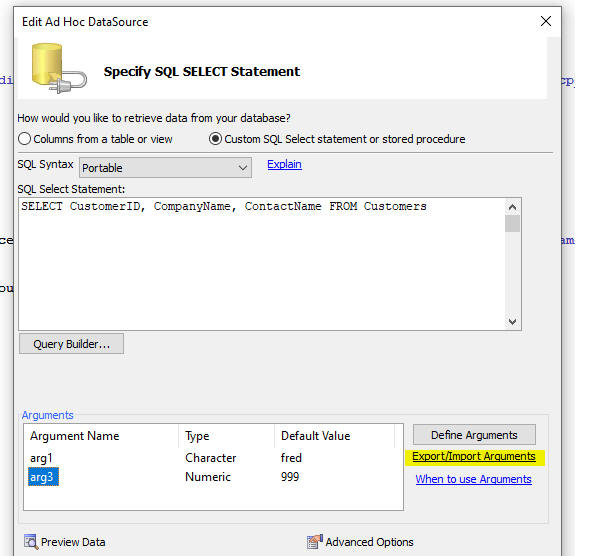This screenshot has width=592, height=556.
Task: Click inside the SQL Select Statement text box
Action: (x=262, y=264)
